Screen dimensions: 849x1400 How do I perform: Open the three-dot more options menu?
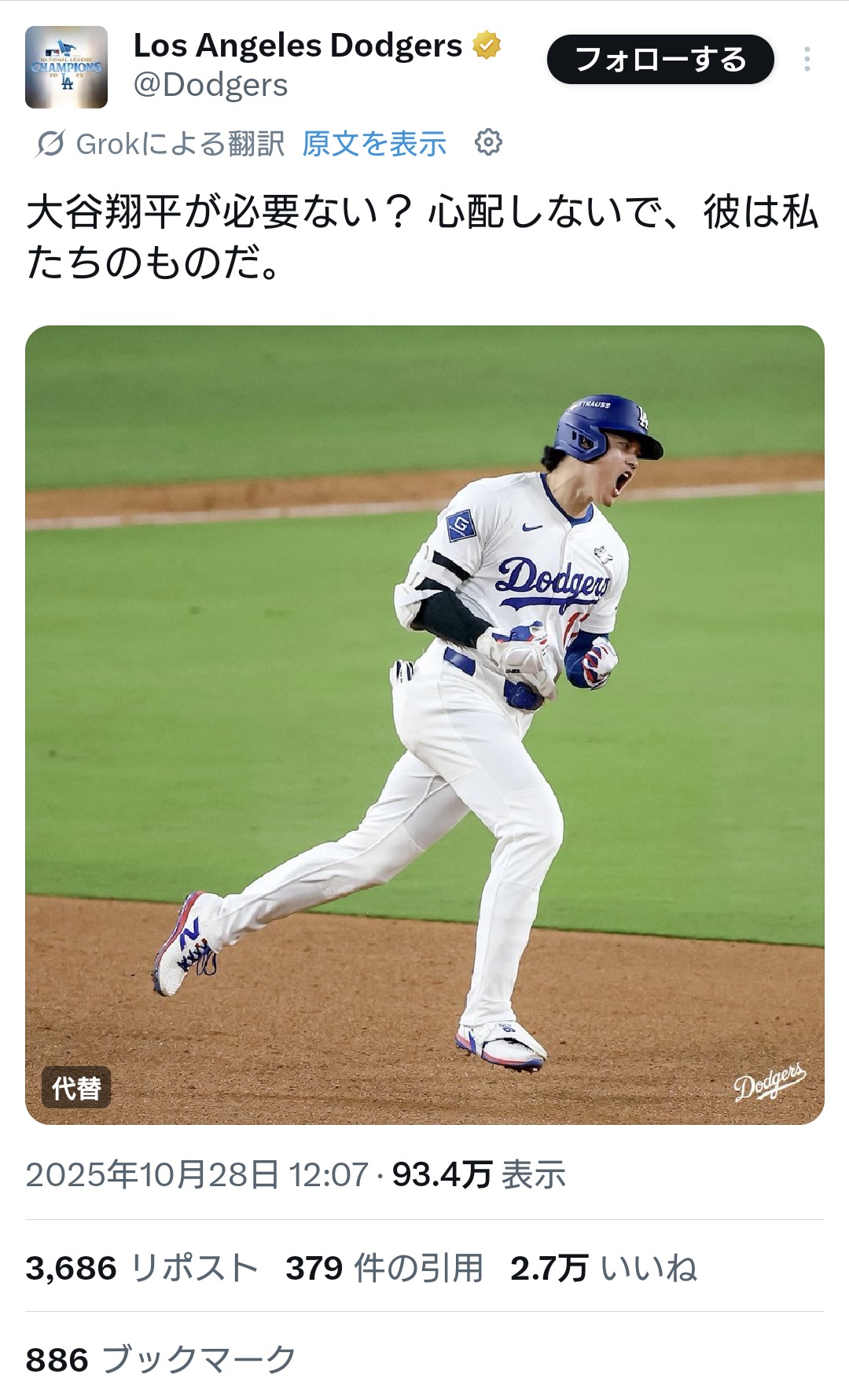click(807, 60)
